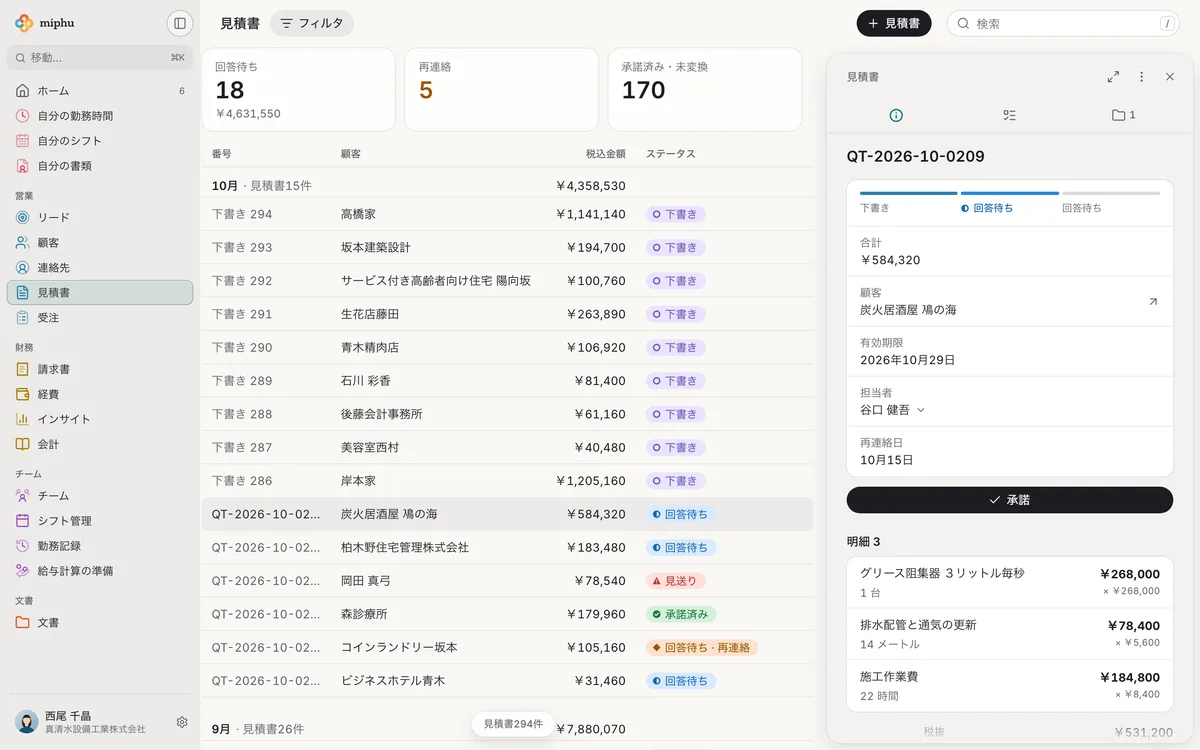Viewport: 1200px width, 750px height.
Task: Open line item 排水配管と通気の更新
Action: [x=1009, y=634]
